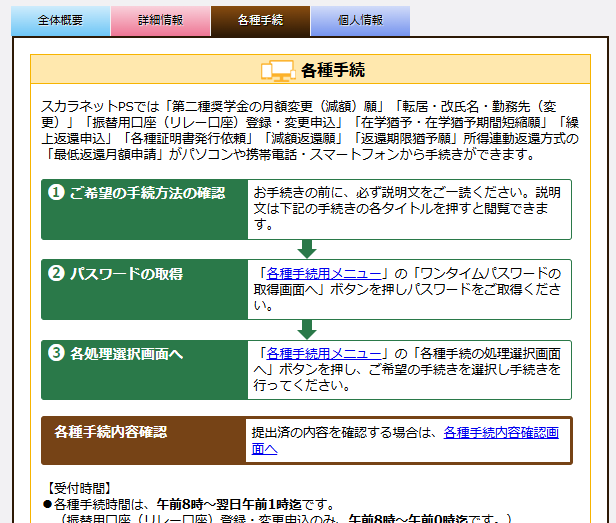Image resolution: width=616 pixels, height=523 pixels.
Task: Switch to the 詳細情報 tab
Action: (160, 20)
